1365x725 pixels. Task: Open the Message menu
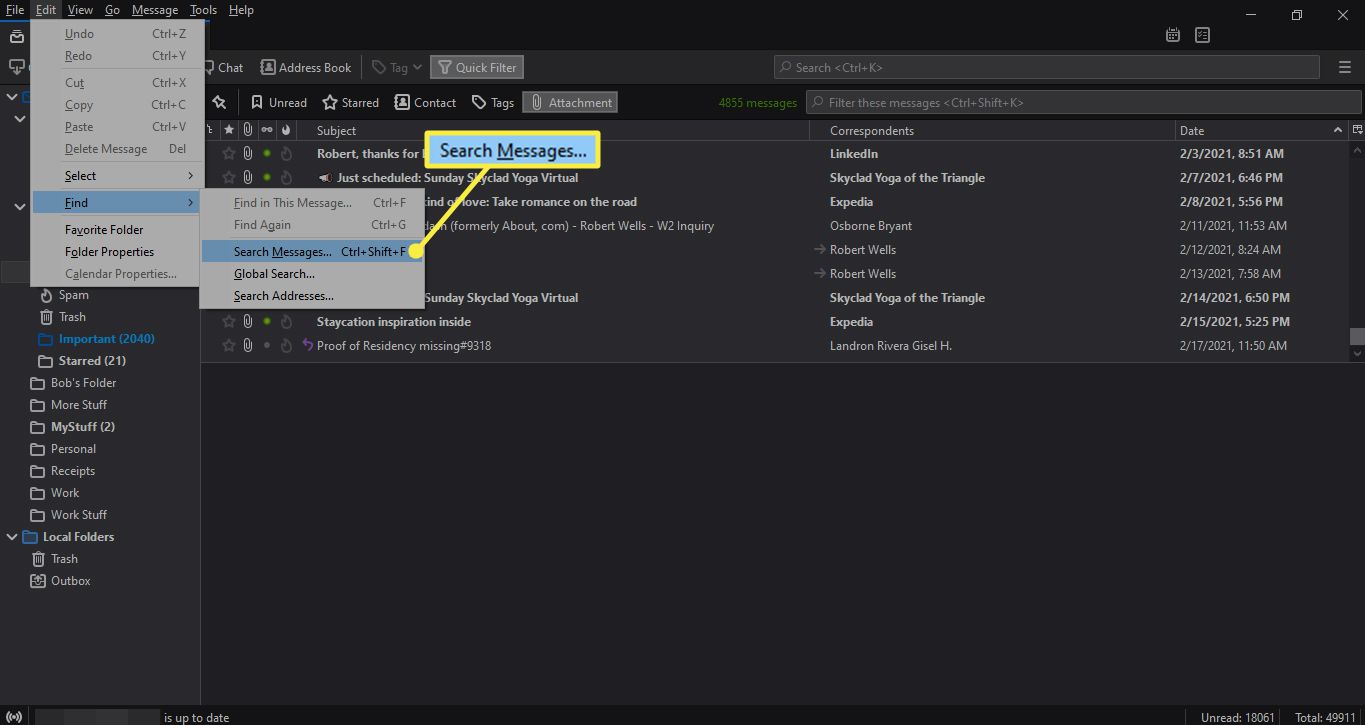point(155,10)
